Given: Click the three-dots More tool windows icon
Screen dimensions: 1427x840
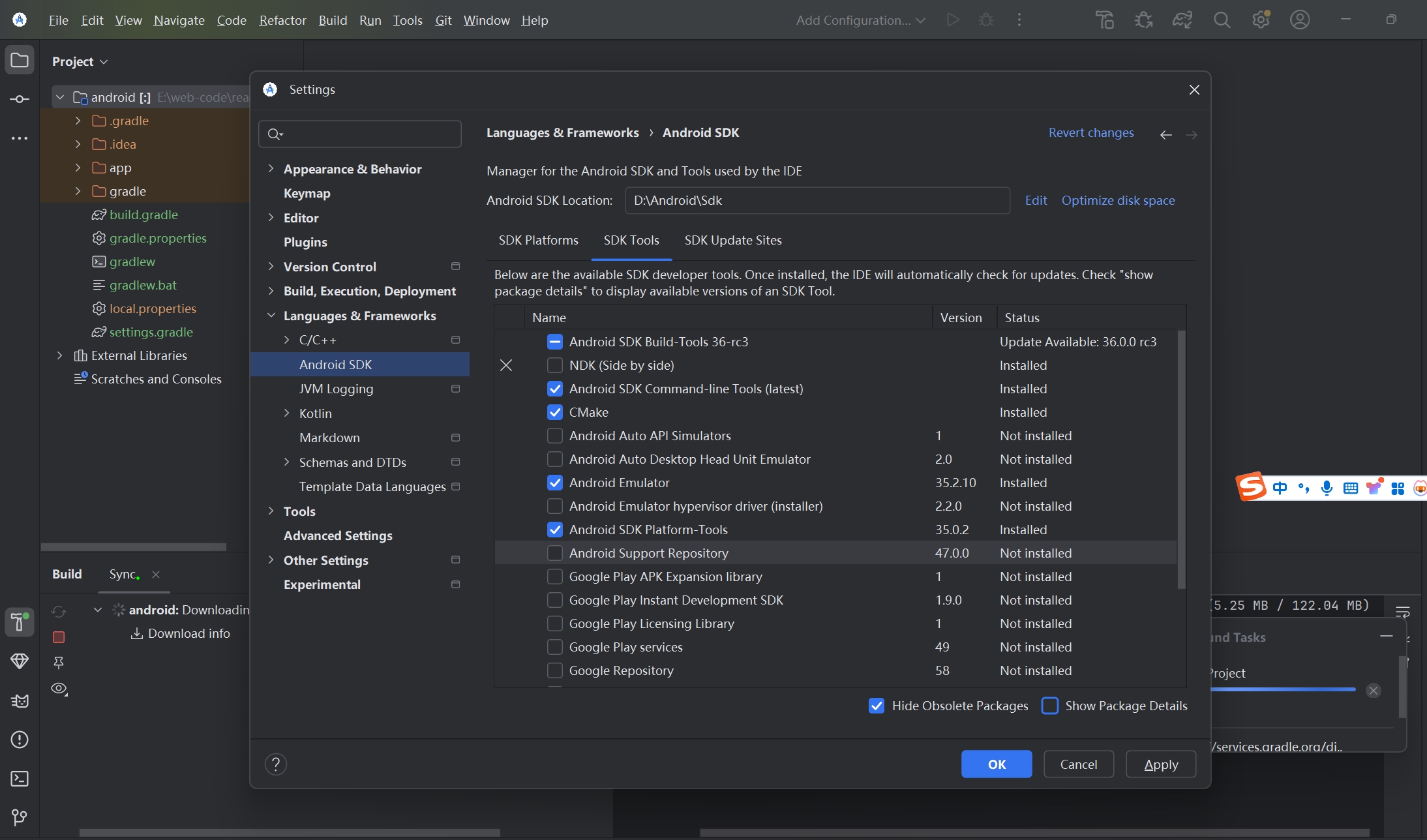Looking at the screenshot, I should point(20,138).
